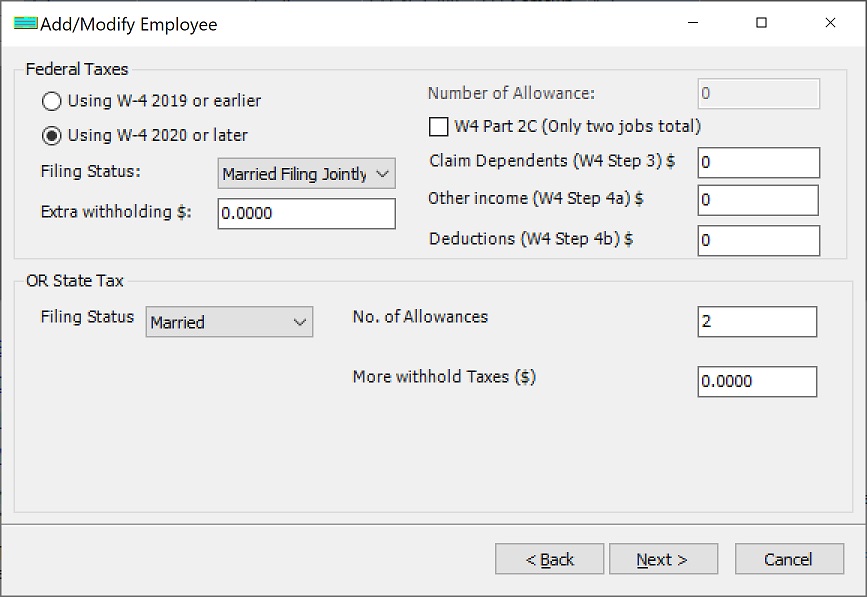Click the Back button

pyautogui.click(x=549, y=558)
